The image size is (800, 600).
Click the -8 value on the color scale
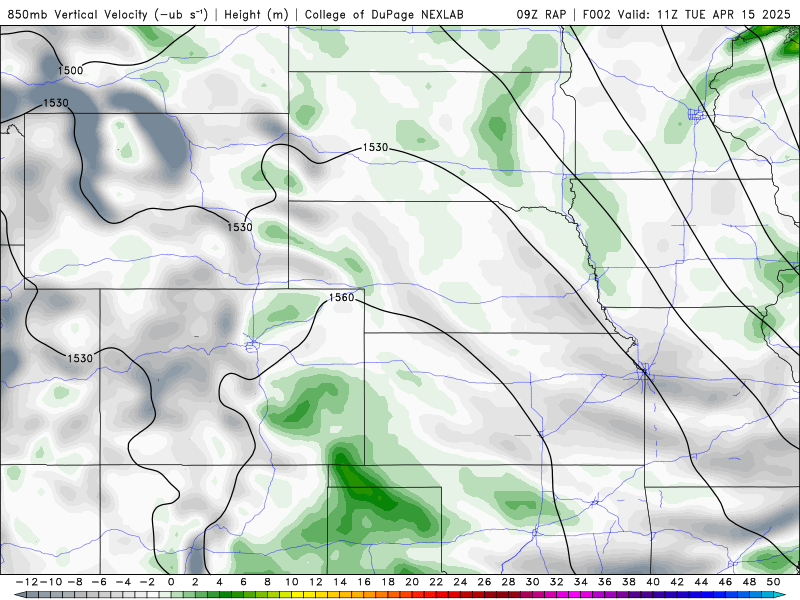click(x=74, y=582)
